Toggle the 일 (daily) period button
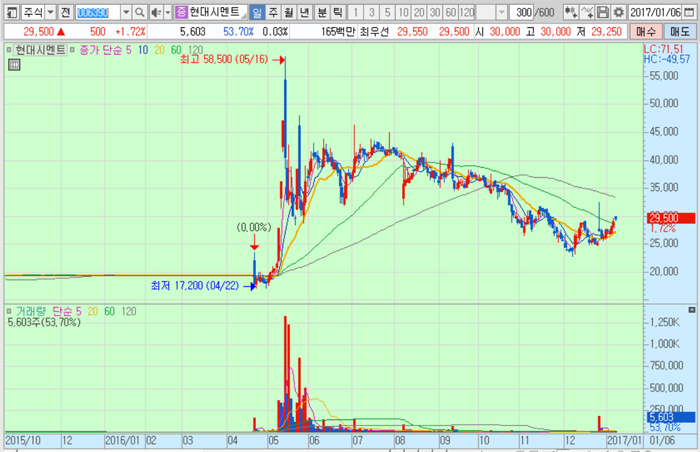This screenshot has height=452, width=700. 257,12
